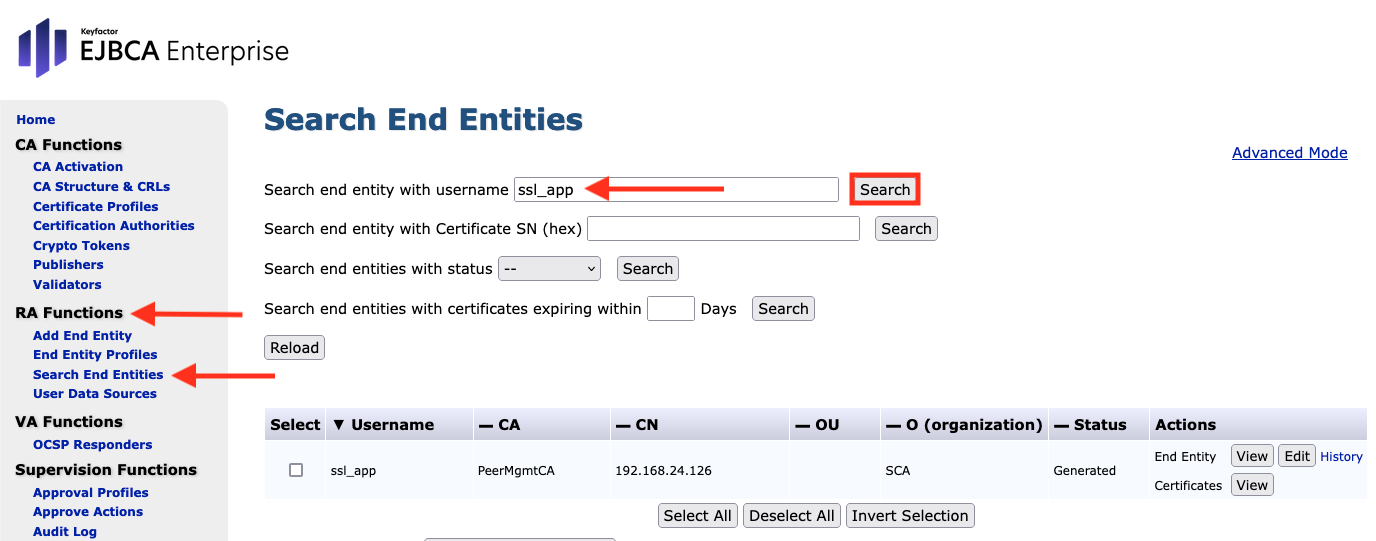Click Select All button
This screenshot has width=1376, height=541.
pos(698,516)
